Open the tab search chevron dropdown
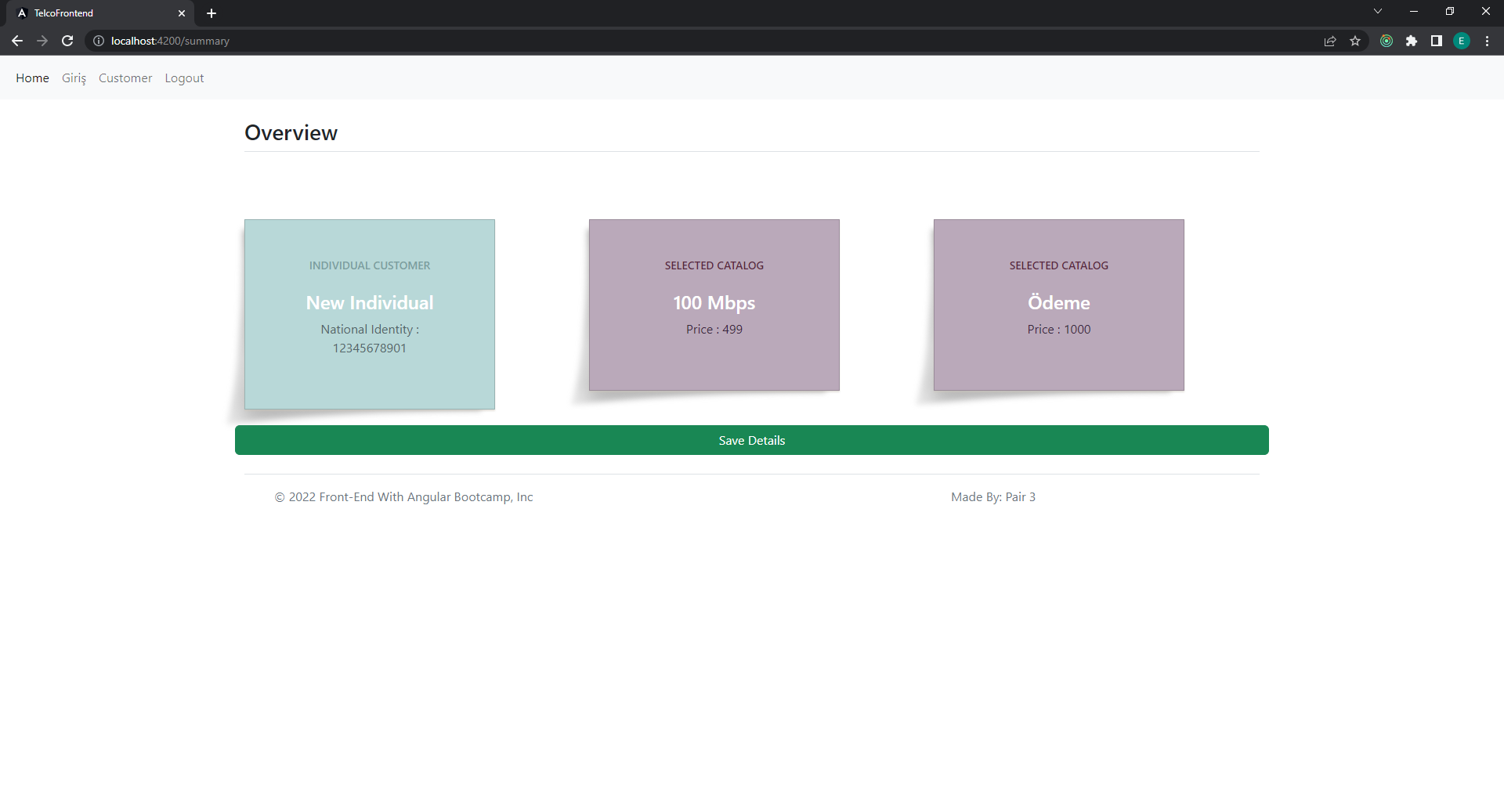The width and height of the screenshot is (1504, 812). [1378, 11]
